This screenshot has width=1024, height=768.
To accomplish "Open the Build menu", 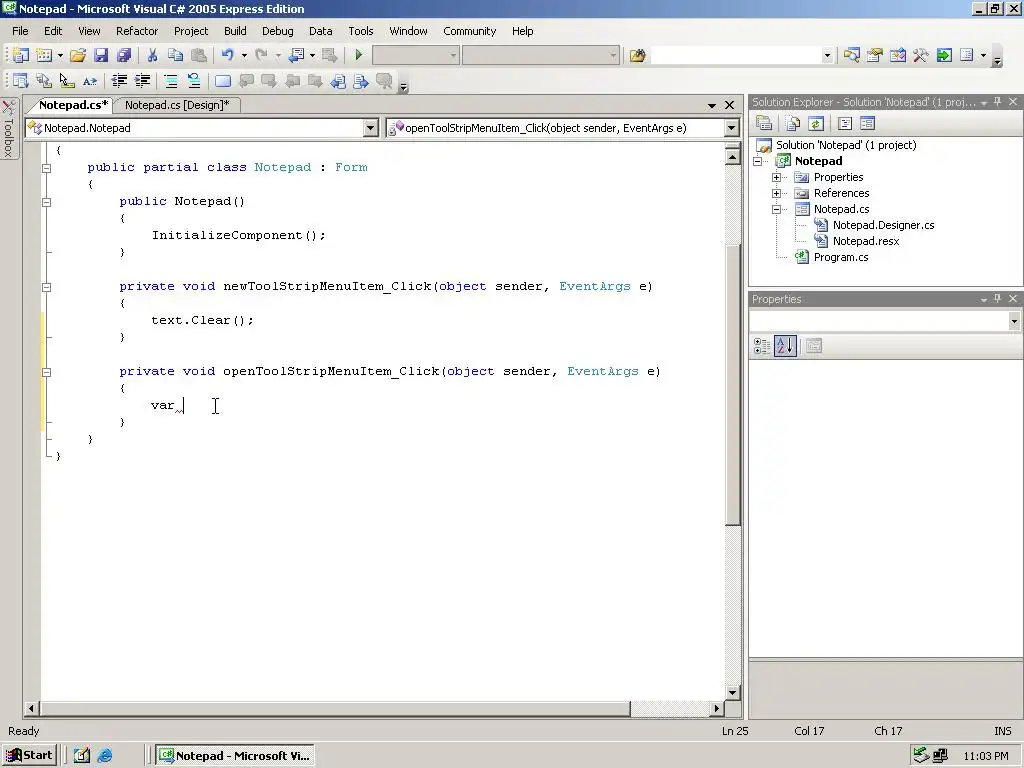I will coord(235,31).
